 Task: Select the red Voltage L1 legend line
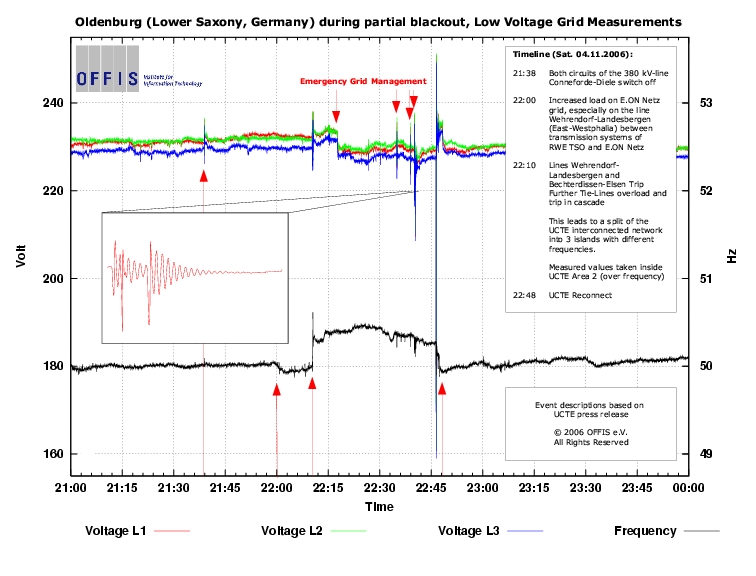[172, 531]
